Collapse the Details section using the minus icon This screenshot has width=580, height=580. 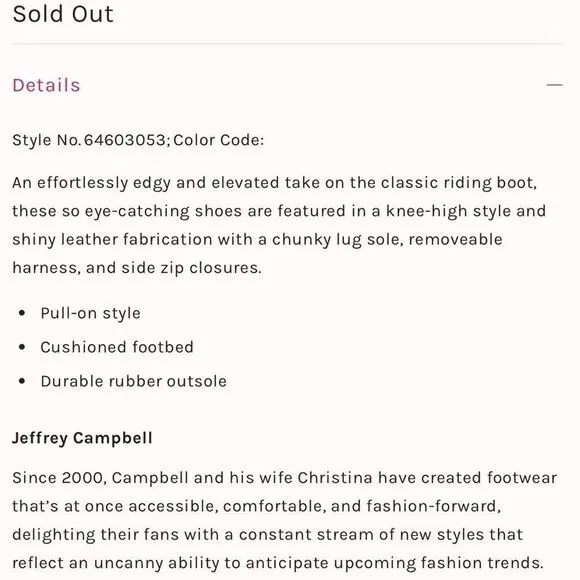tap(554, 85)
